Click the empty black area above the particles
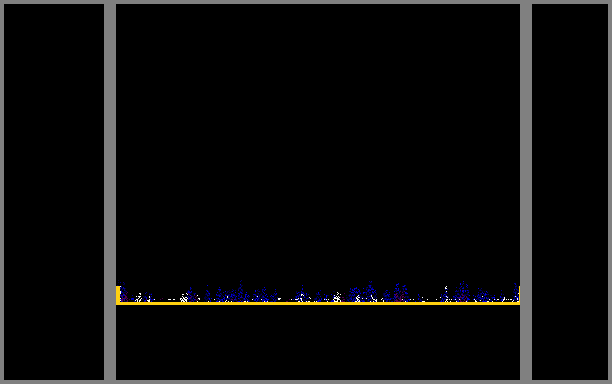Image resolution: width=612 pixels, height=384 pixels. (318, 140)
